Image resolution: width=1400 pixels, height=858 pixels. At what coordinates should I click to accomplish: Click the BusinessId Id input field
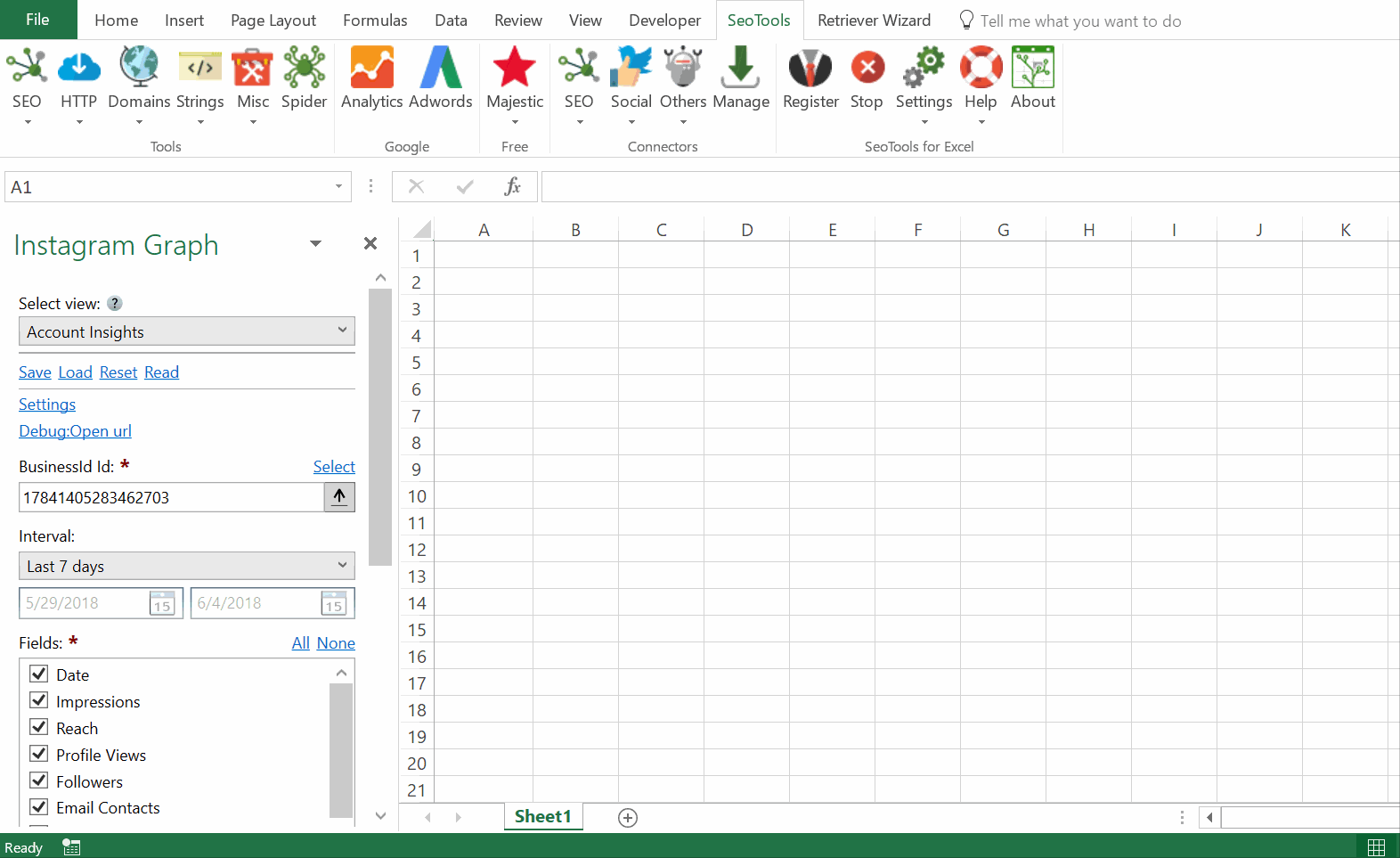171,497
